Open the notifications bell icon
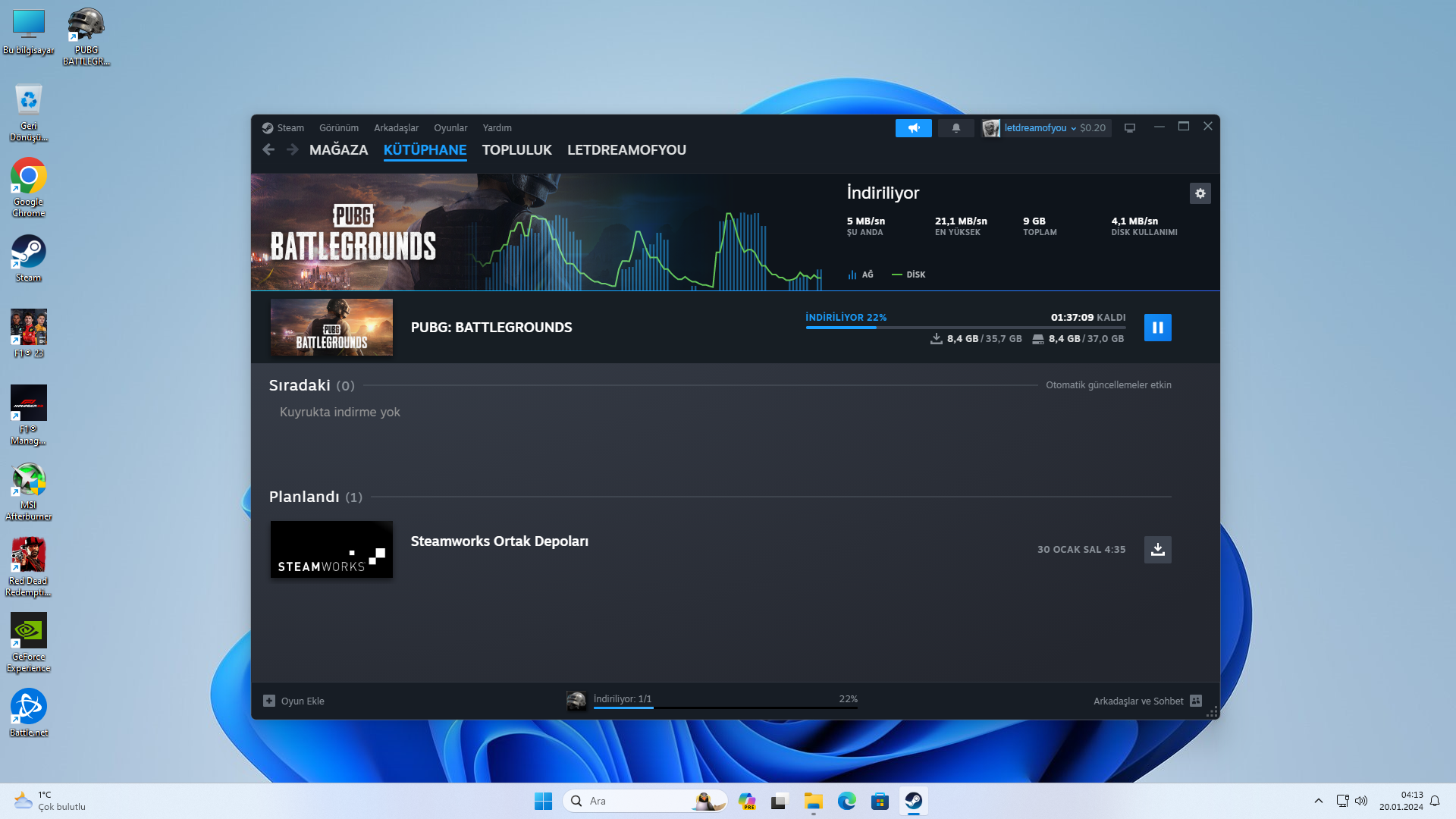Screen dimensions: 1456x819 pos(955,128)
